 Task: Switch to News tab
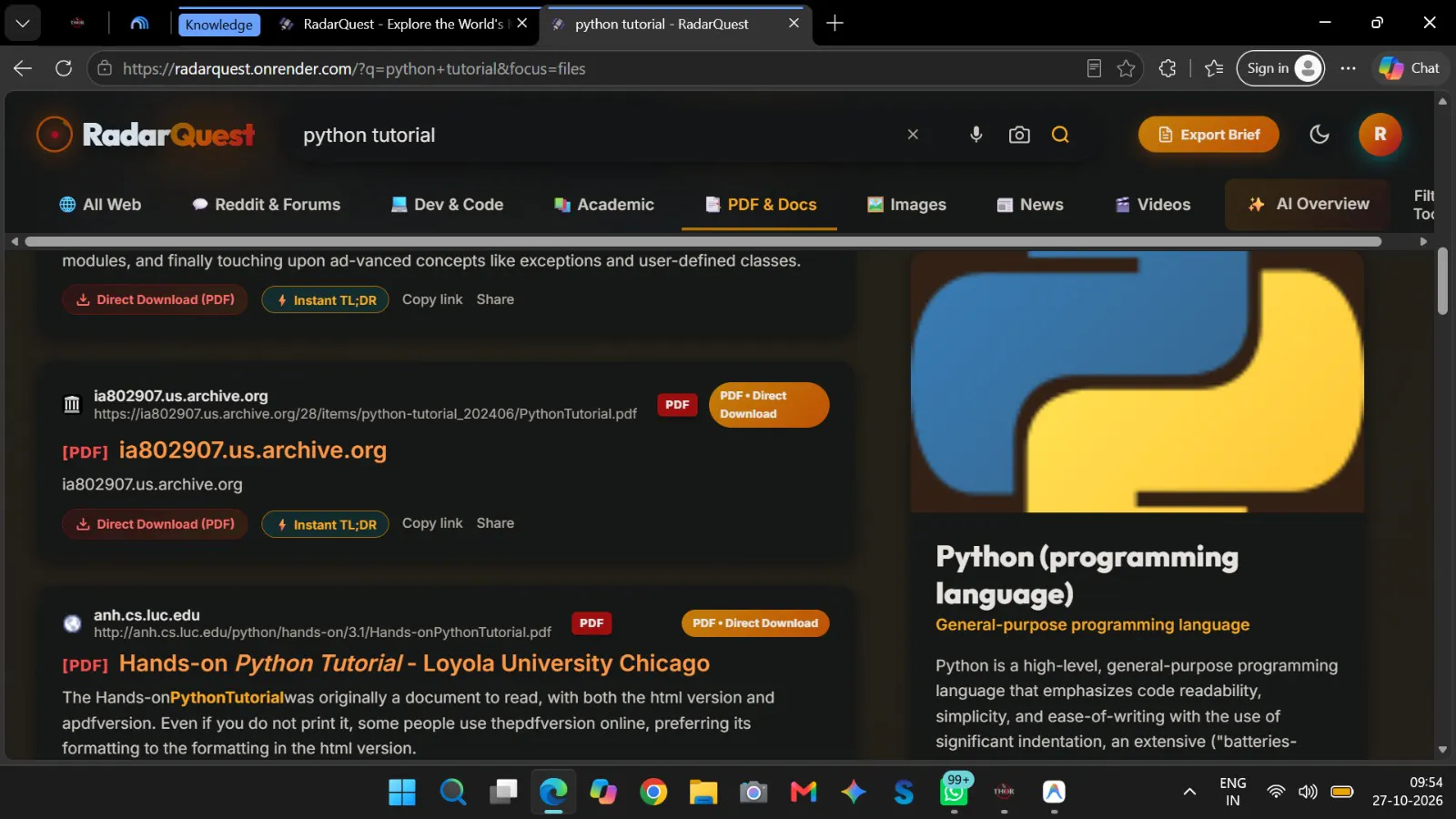[x=1030, y=205]
